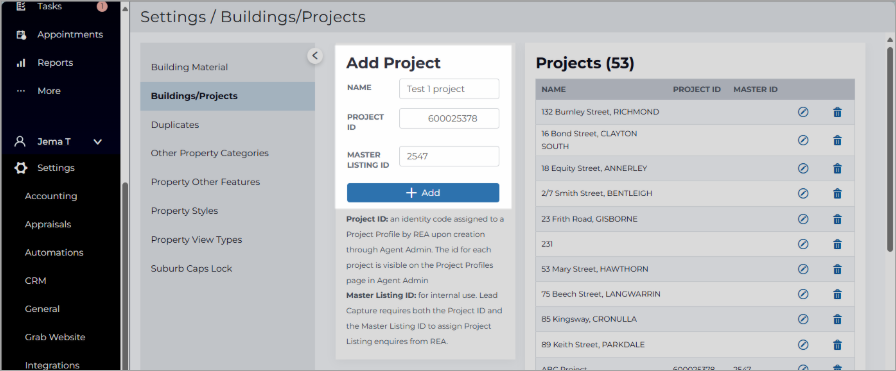
Task: Expand the Jema T user dropdown
Action: pos(98,142)
